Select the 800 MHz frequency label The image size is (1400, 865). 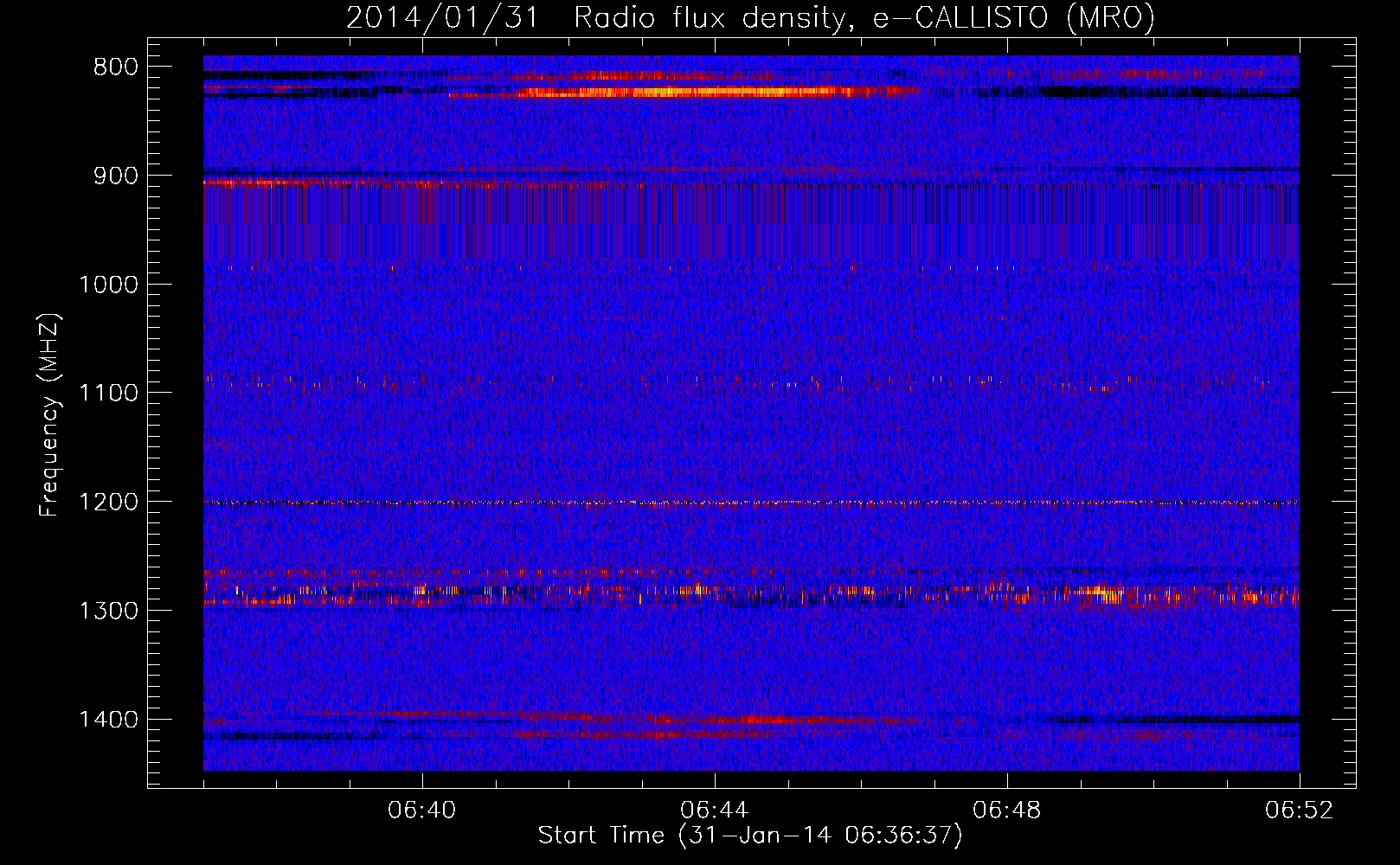coord(115,67)
